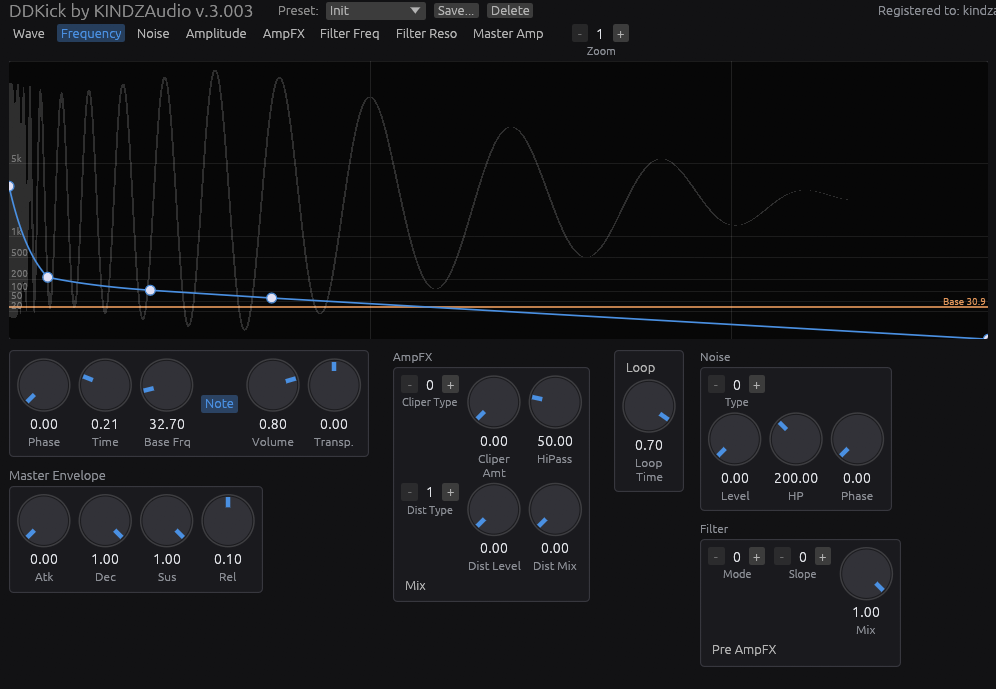Screen dimensions: 996x689
Task: Increment the Cliper Type plus button
Action: (x=450, y=385)
